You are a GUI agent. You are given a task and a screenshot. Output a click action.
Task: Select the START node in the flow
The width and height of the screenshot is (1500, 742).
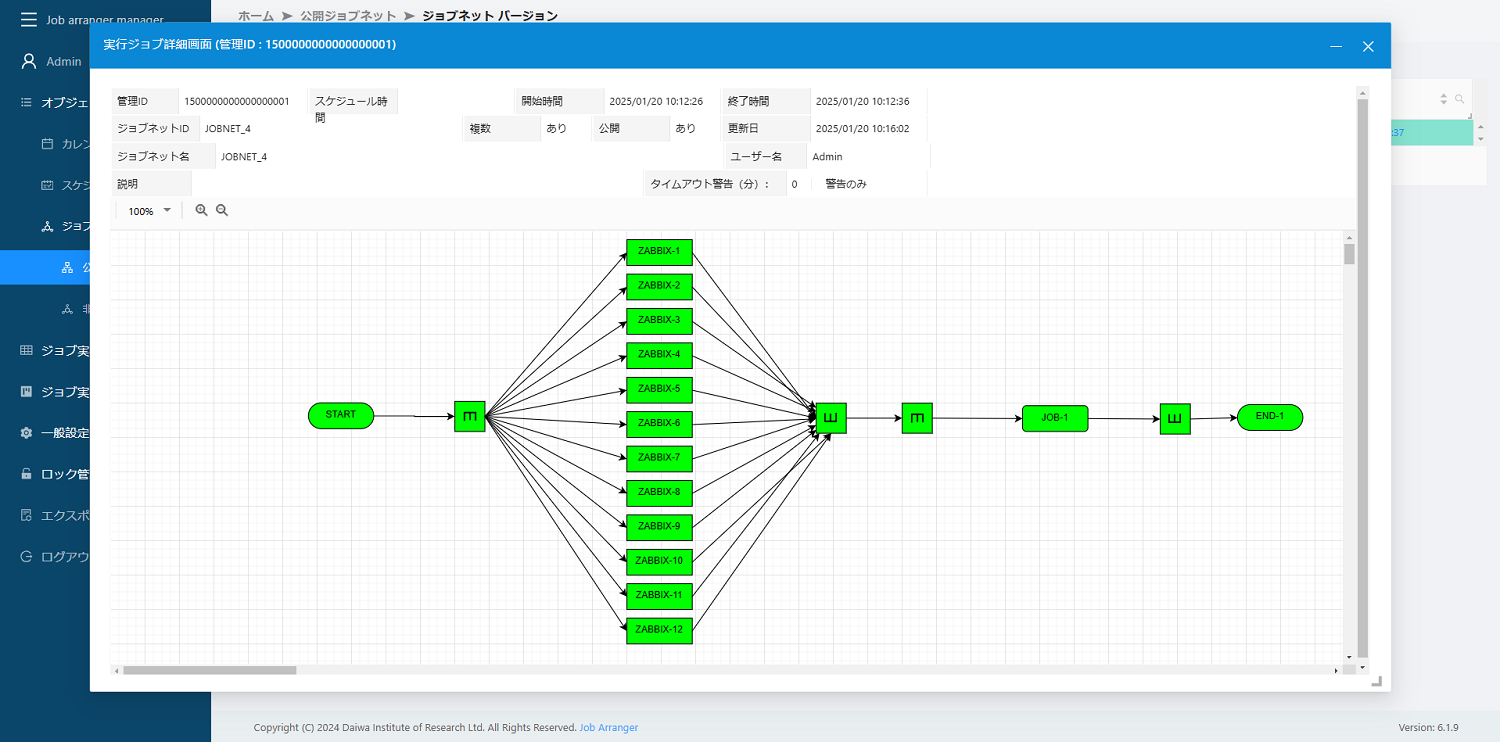[341, 415]
